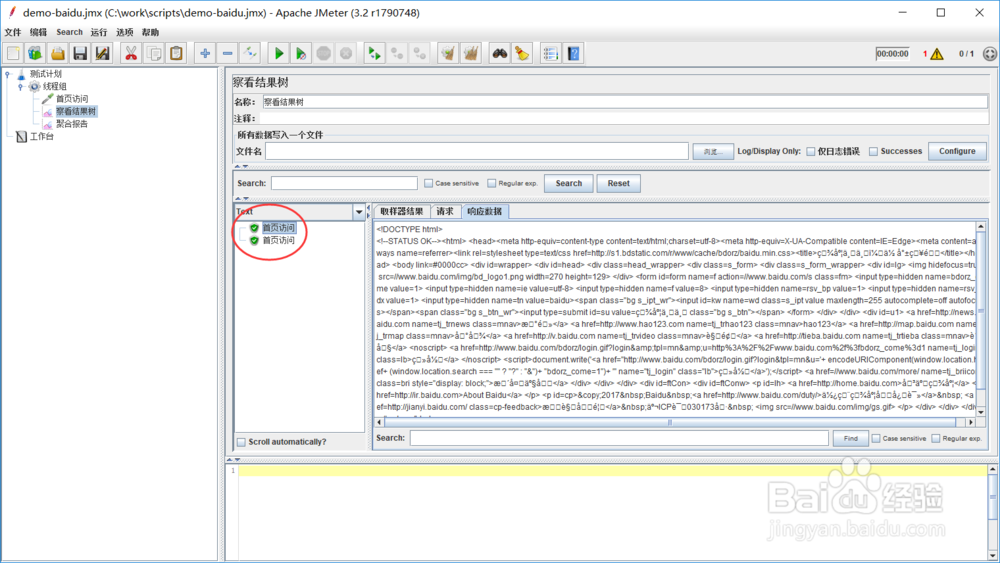
Task: Enable Scroll automatically checkbox
Action: coord(241,442)
